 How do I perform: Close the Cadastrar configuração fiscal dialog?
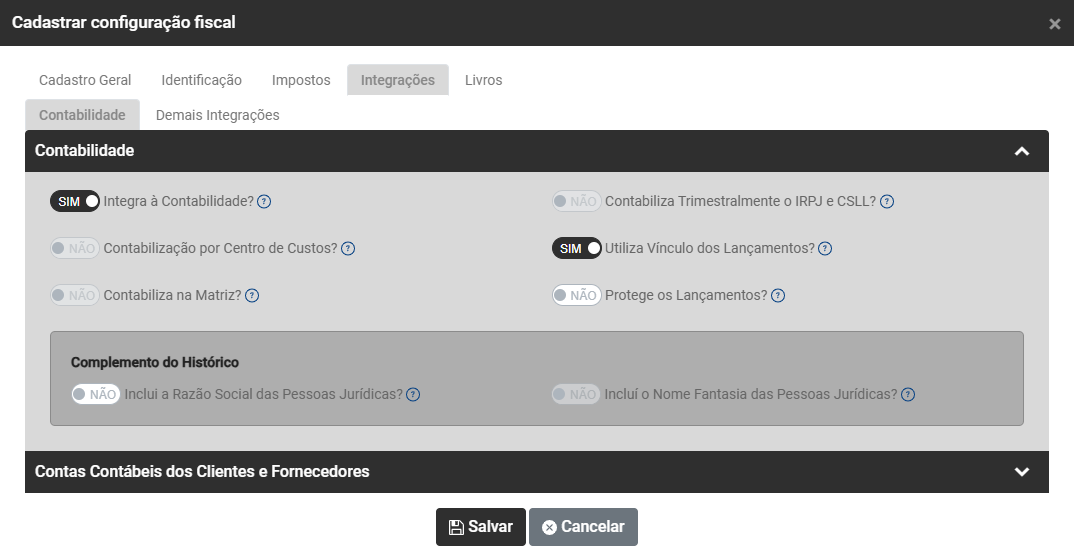pos(1055,24)
